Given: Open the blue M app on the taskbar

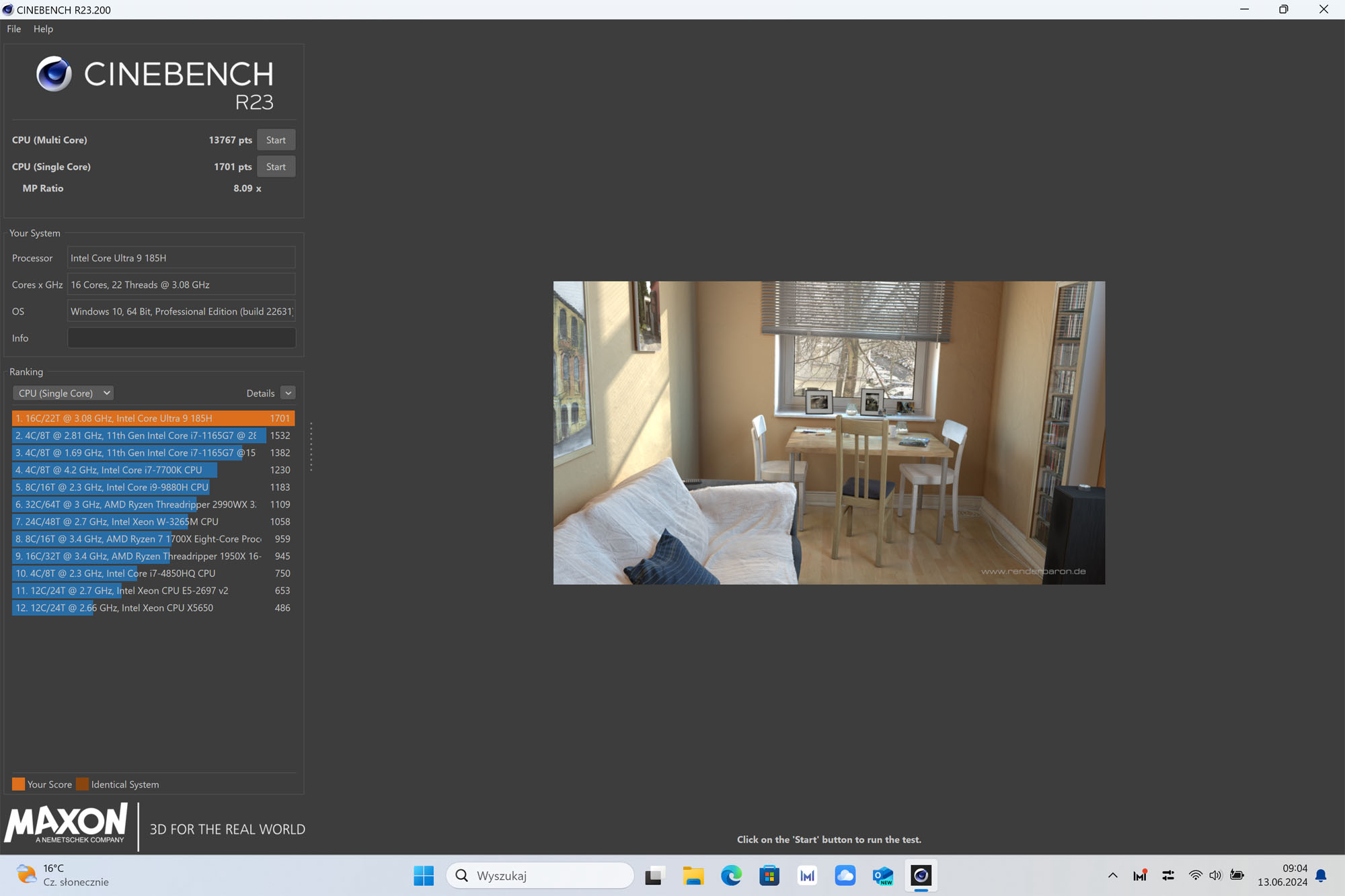Looking at the screenshot, I should point(807,875).
